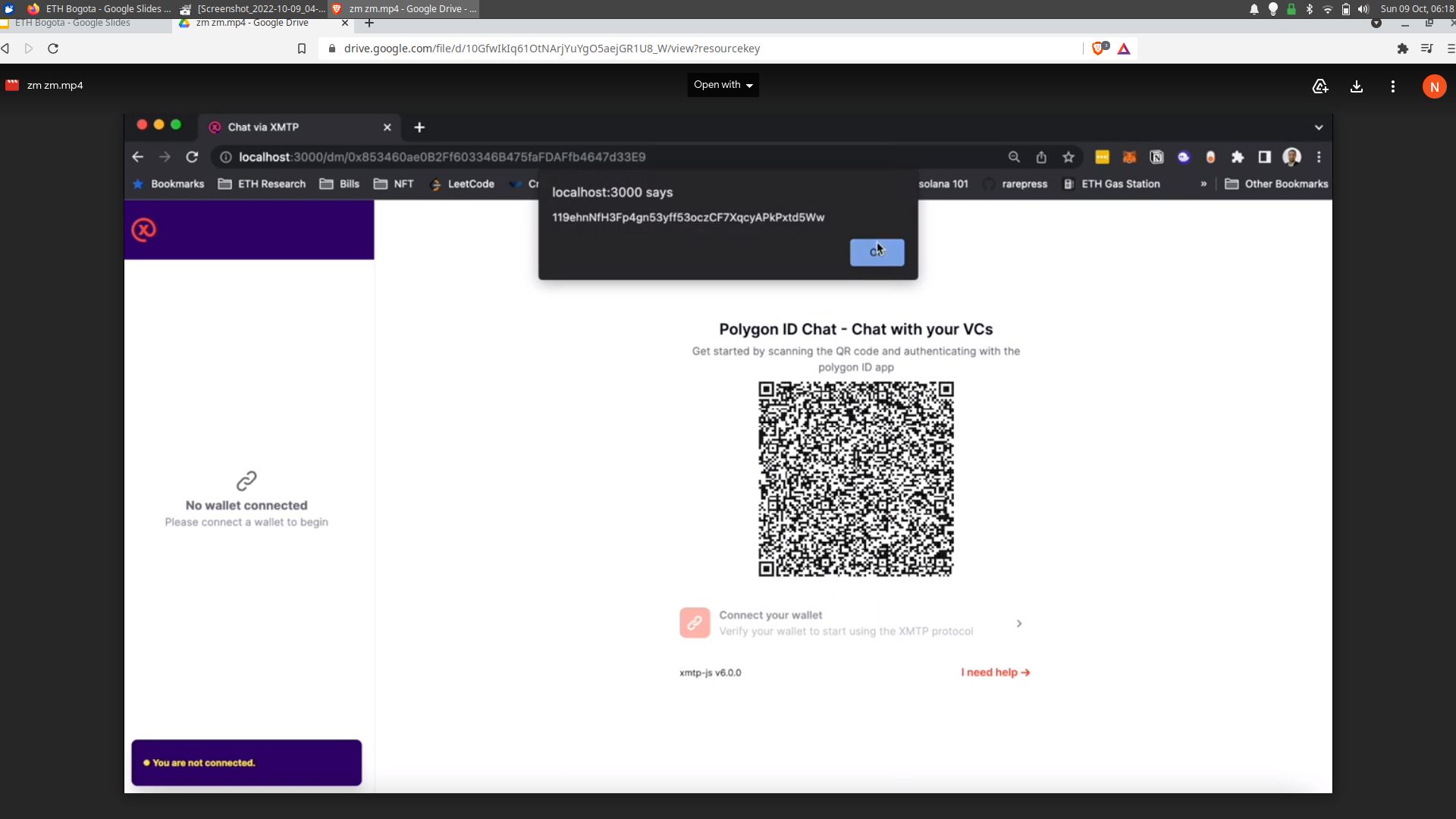The image size is (1456, 819).
Task: Open the notifications bell in system panel
Action: [1254, 9]
